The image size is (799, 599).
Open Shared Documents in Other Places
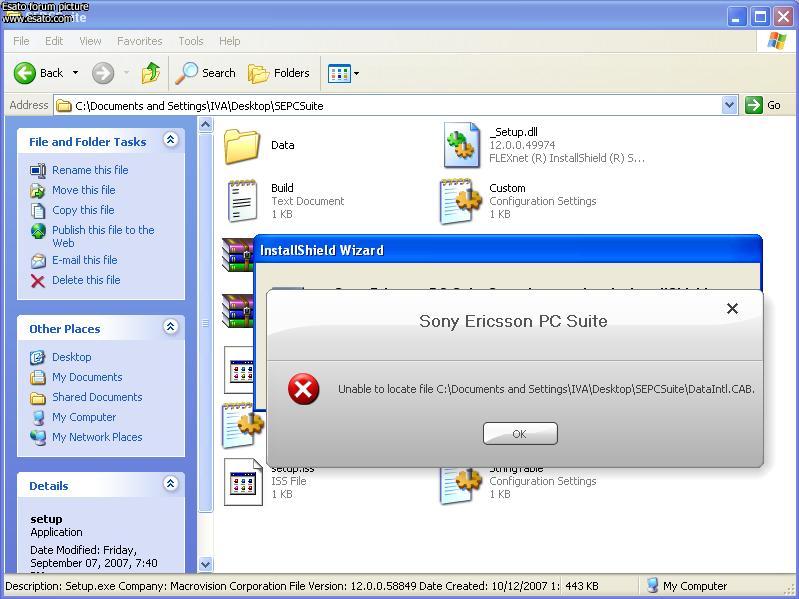click(x=97, y=397)
